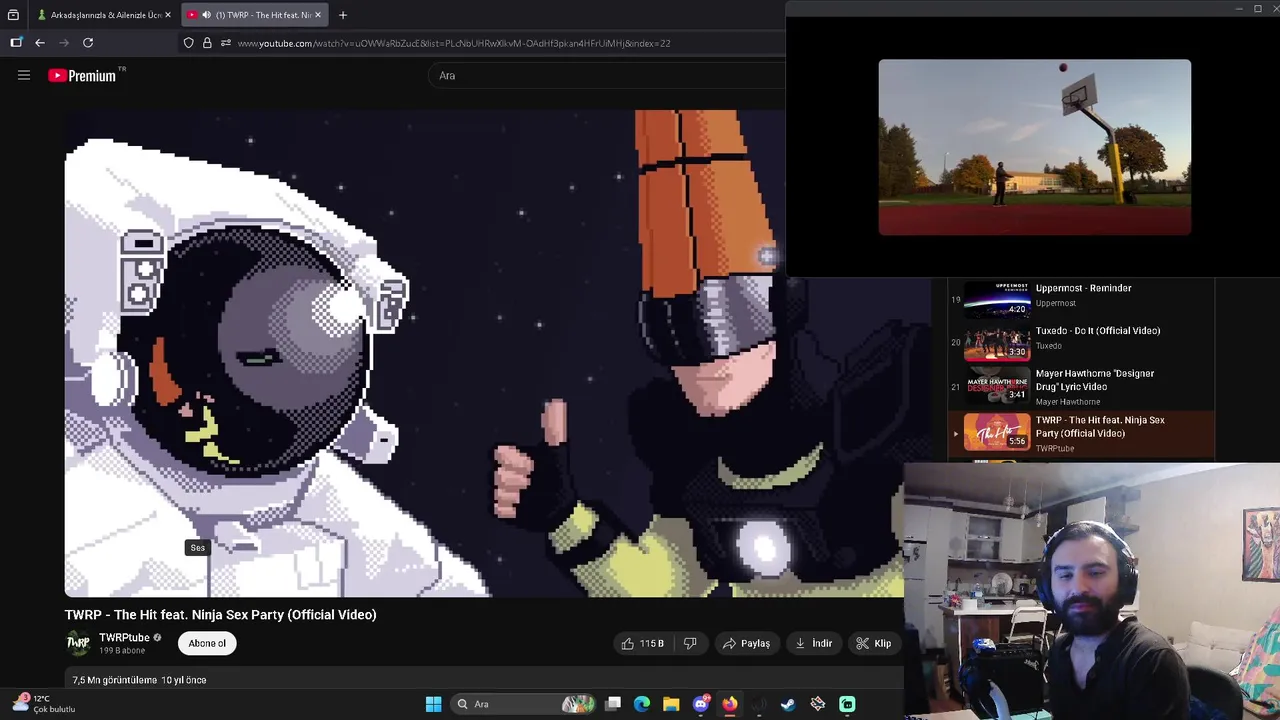
Task: Open Task View from taskbar
Action: (613, 704)
